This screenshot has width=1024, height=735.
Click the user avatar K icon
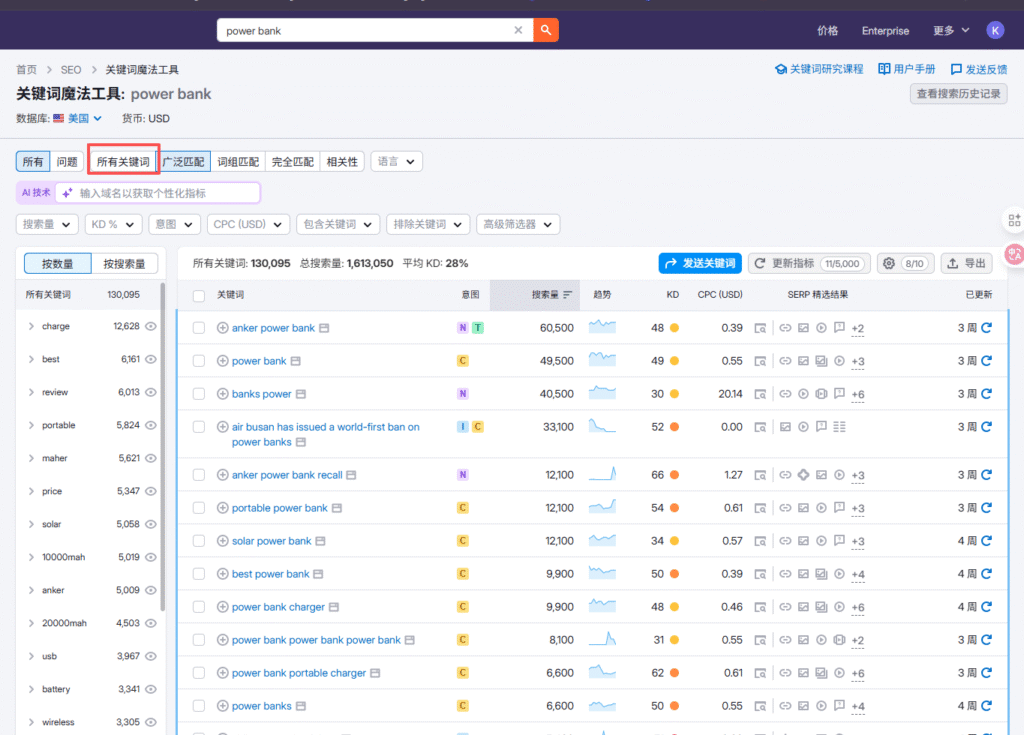point(994,30)
